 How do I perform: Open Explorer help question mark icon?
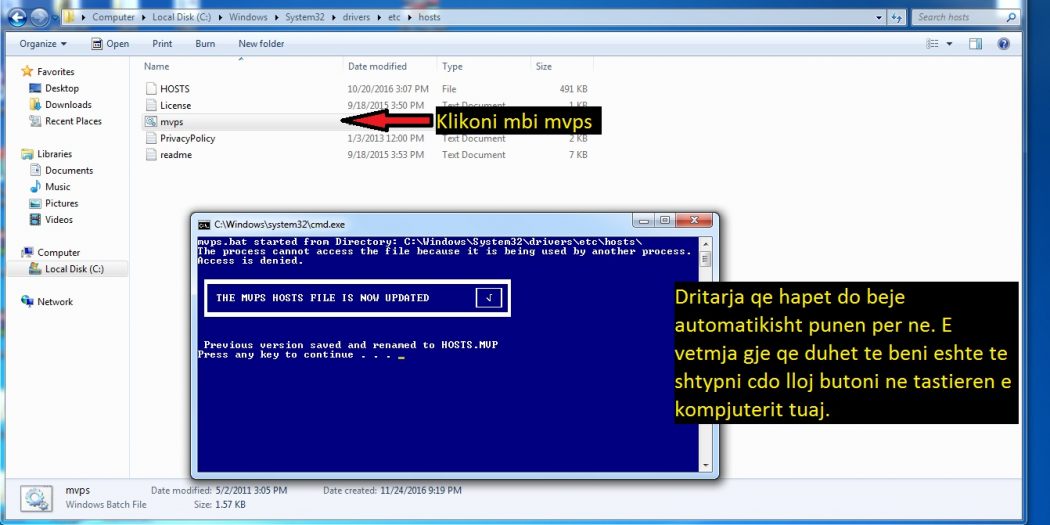pyautogui.click(x=1003, y=44)
